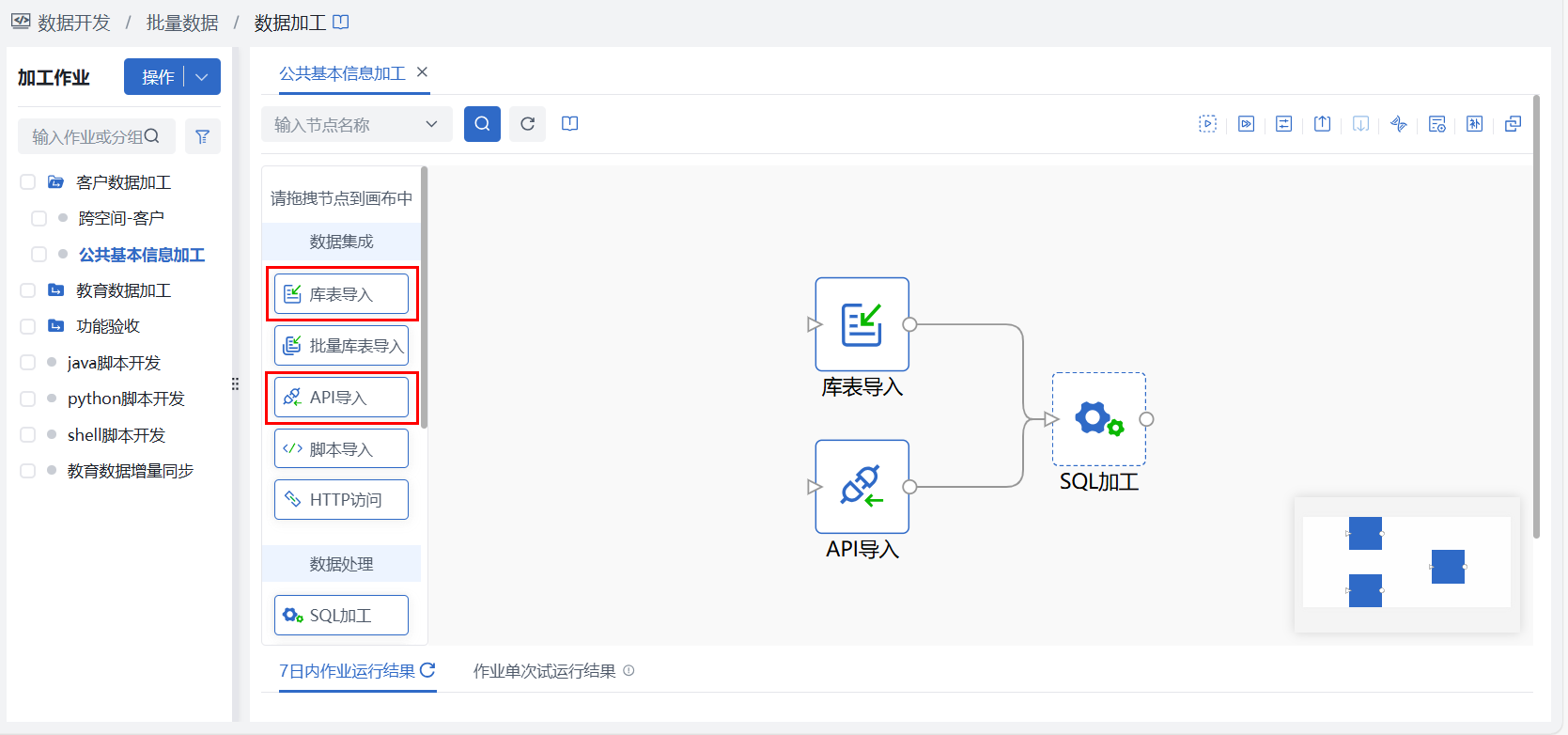Expand the 功能验收 folder
The image size is (1568, 735).
point(56,326)
